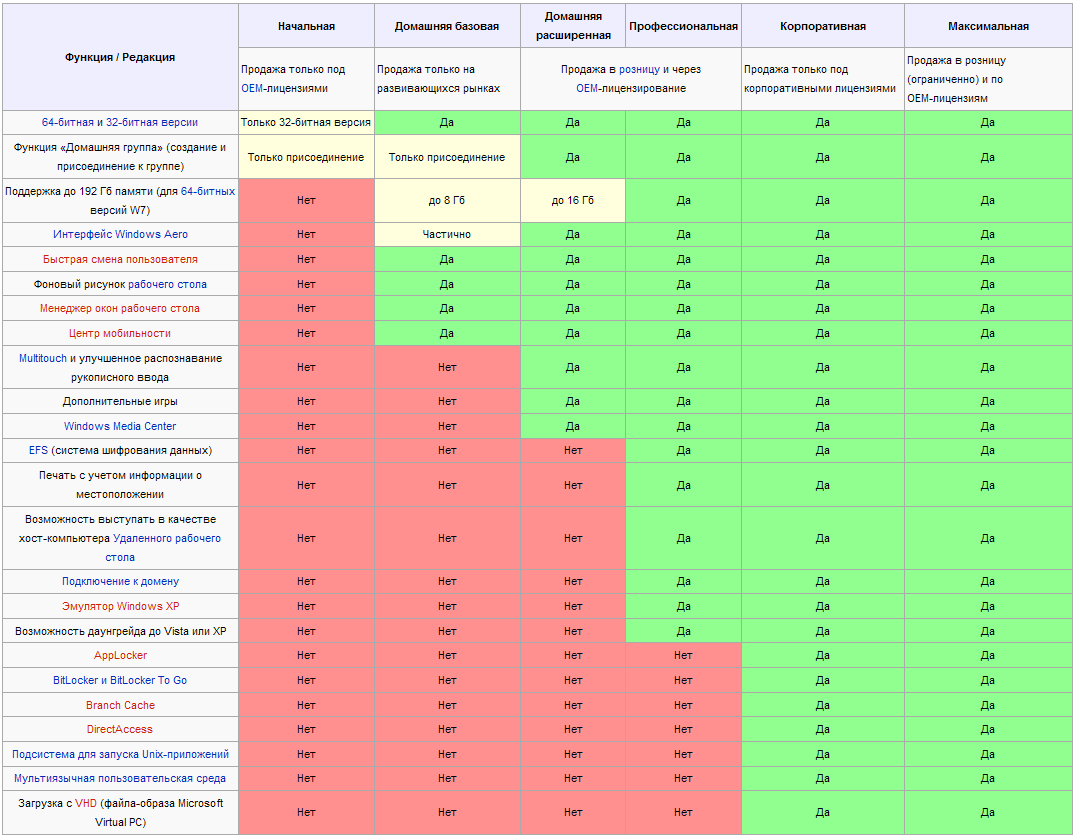Open the Интерфейс Windows Aero link

point(120,235)
